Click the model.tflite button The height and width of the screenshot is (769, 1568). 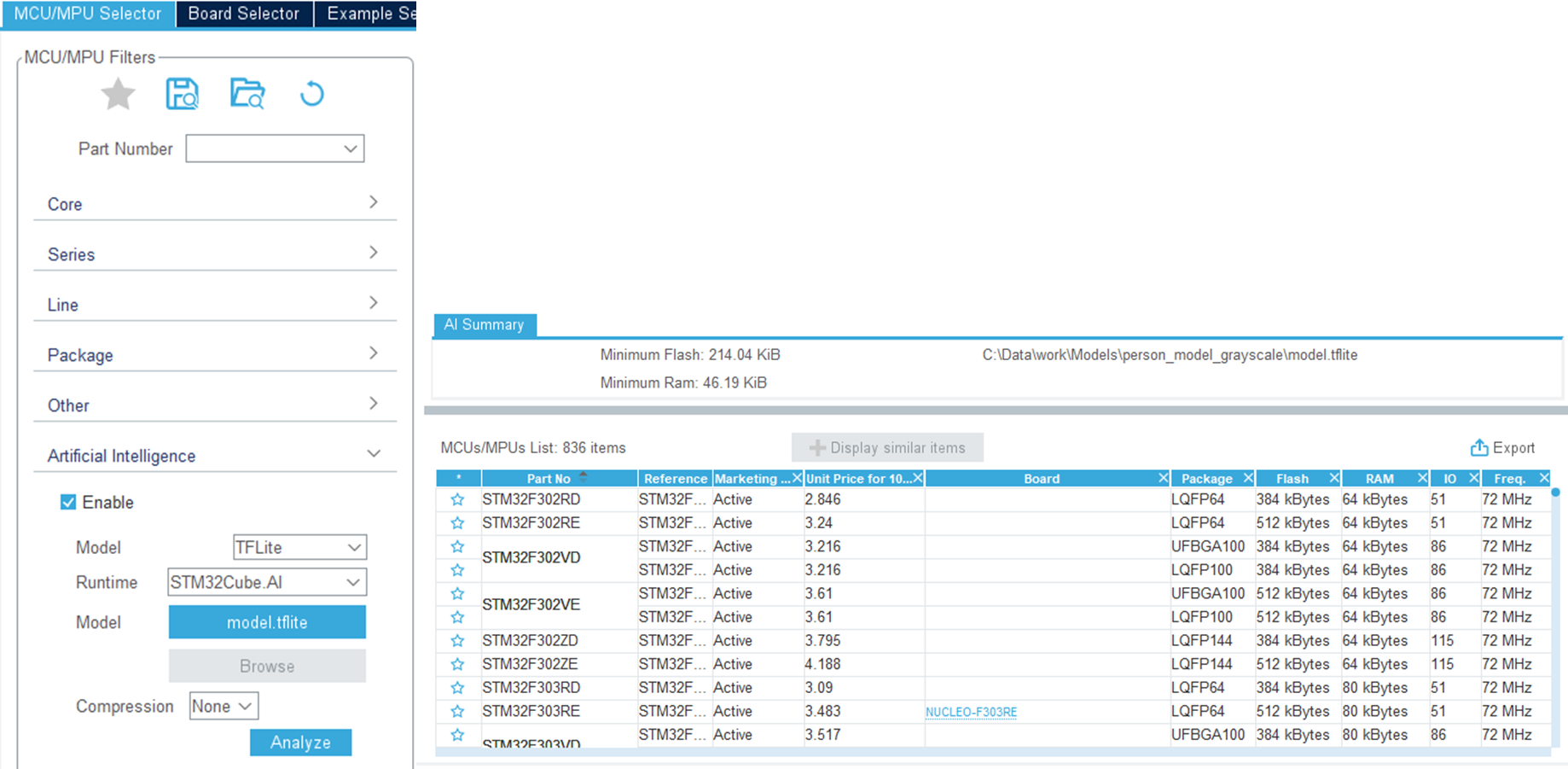coord(267,622)
